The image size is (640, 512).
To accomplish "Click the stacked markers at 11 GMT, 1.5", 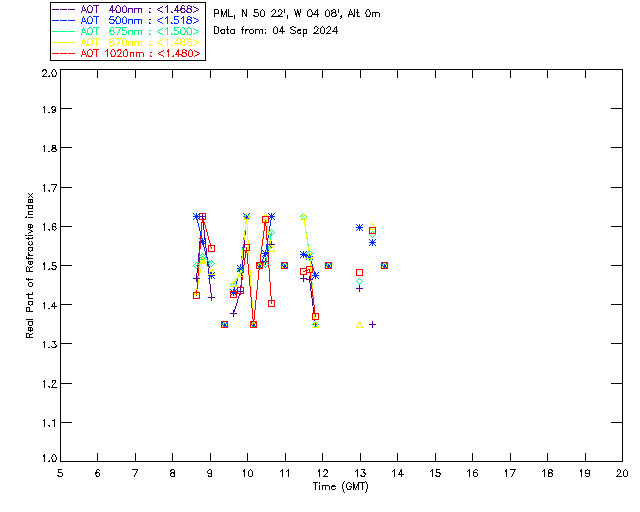I will coord(284,266).
